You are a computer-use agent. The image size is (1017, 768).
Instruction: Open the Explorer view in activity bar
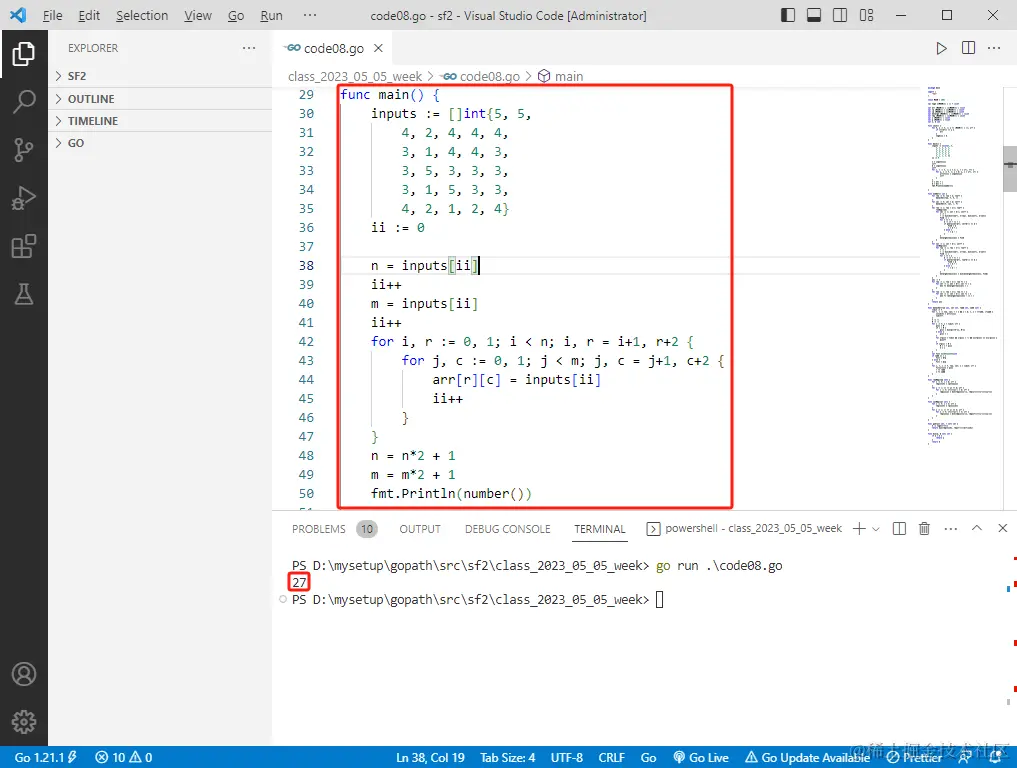pos(23,54)
